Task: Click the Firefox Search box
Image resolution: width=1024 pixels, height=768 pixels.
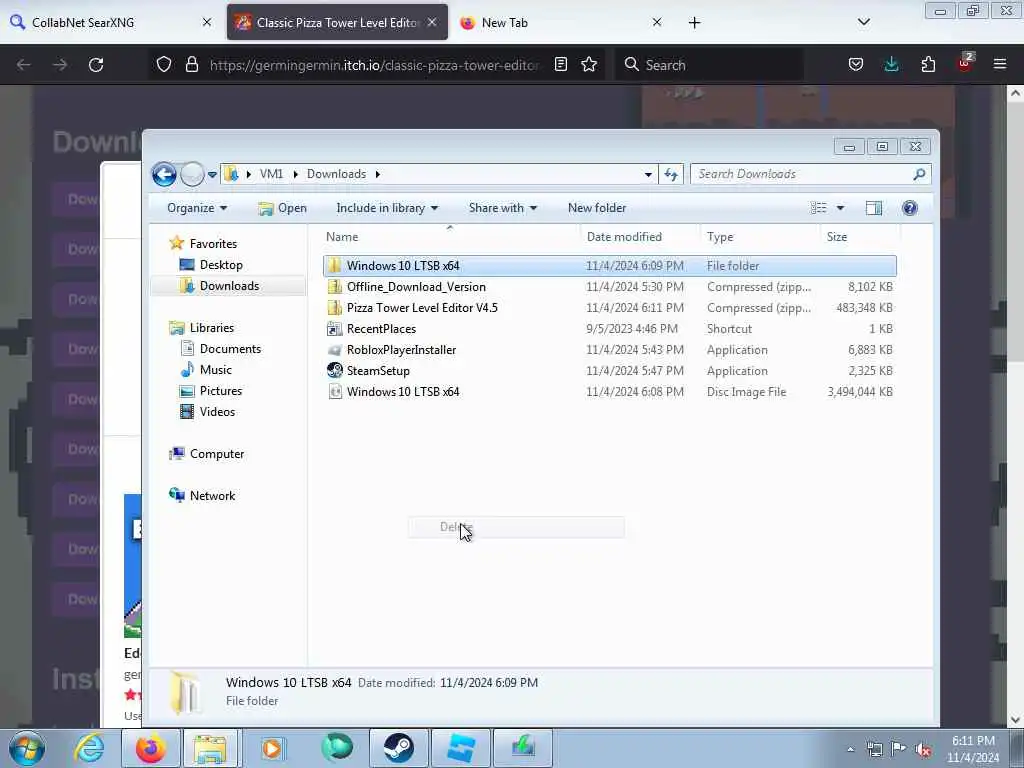Action: click(710, 65)
